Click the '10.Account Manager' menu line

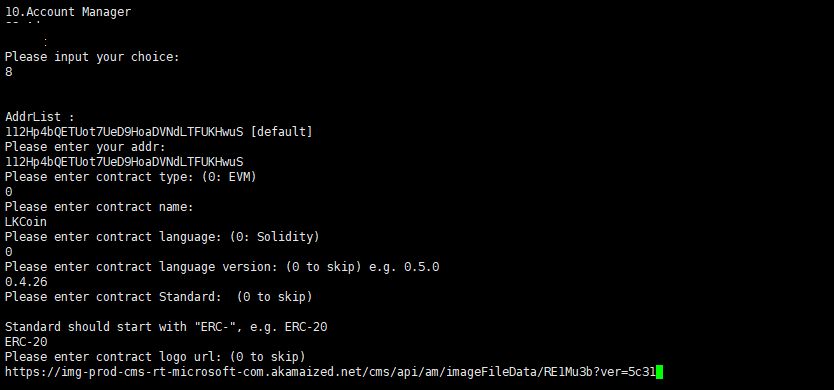pos(68,12)
